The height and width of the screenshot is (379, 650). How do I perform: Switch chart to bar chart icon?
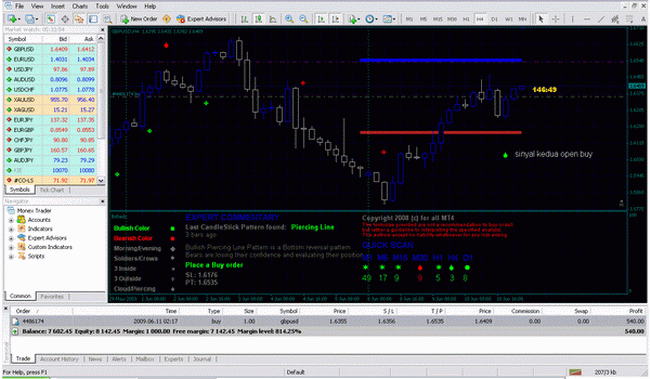point(245,19)
